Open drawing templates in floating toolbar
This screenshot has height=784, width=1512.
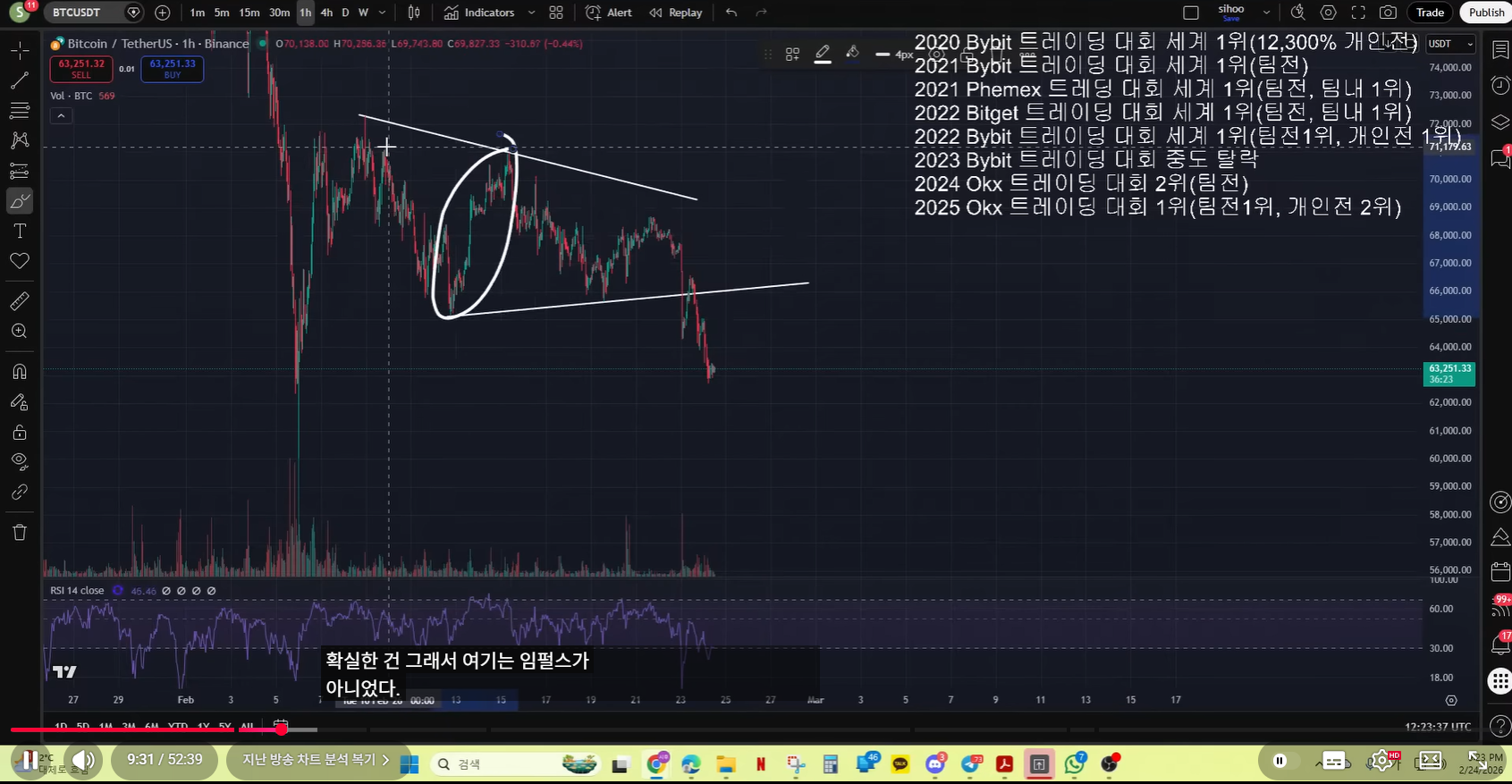click(x=792, y=55)
